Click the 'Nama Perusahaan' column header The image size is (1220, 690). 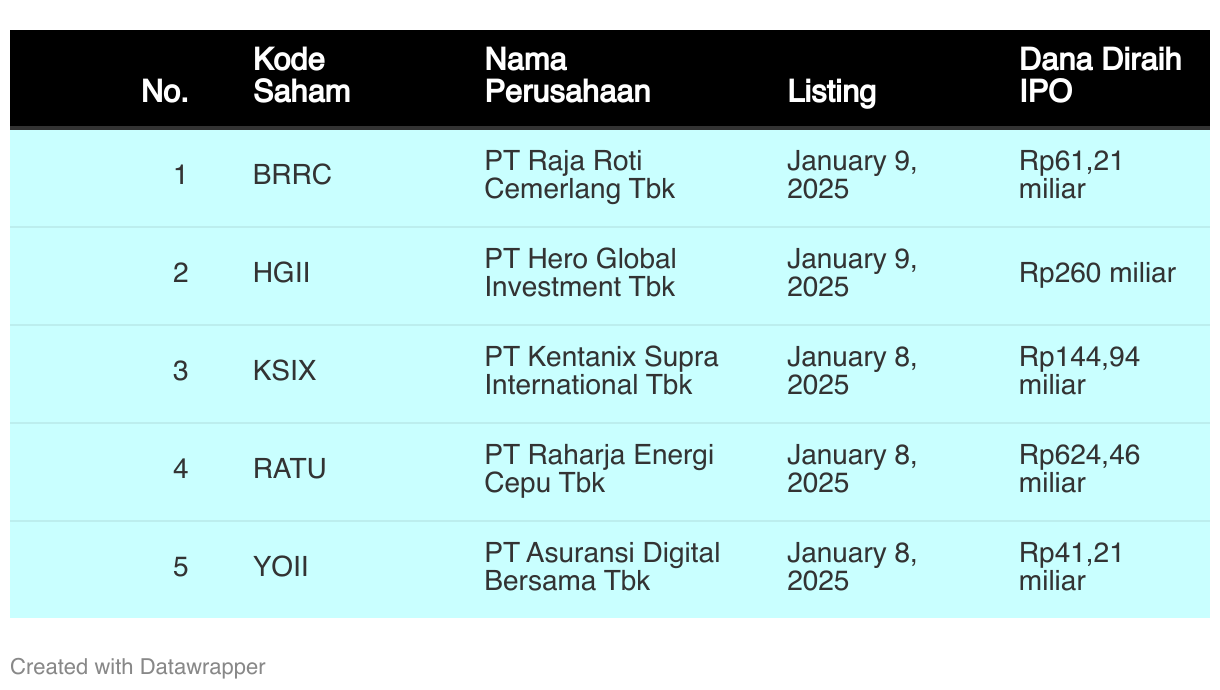567,75
